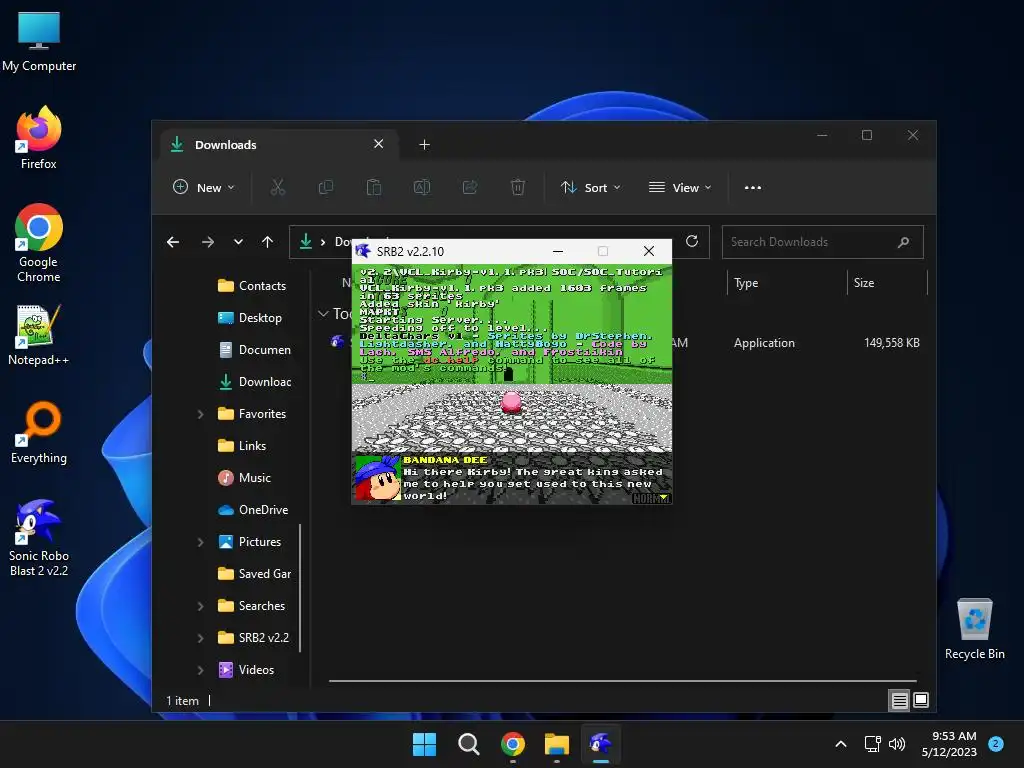Open Everything search desktop shortcut
Viewport: 1024px width, 768px height.
tap(39, 432)
